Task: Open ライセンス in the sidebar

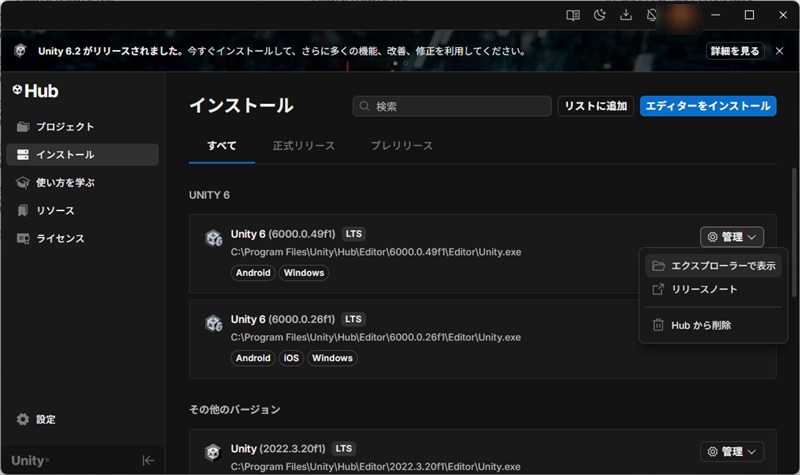Action: [83, 238]
